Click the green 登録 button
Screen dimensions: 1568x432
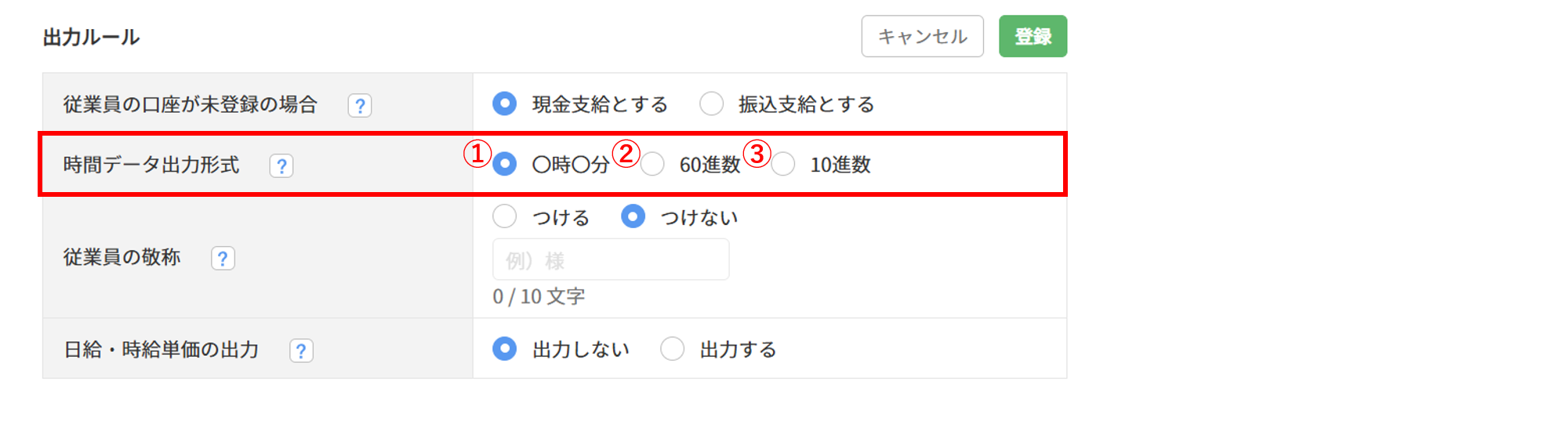pyautogui.click(x=1033, y=36)
